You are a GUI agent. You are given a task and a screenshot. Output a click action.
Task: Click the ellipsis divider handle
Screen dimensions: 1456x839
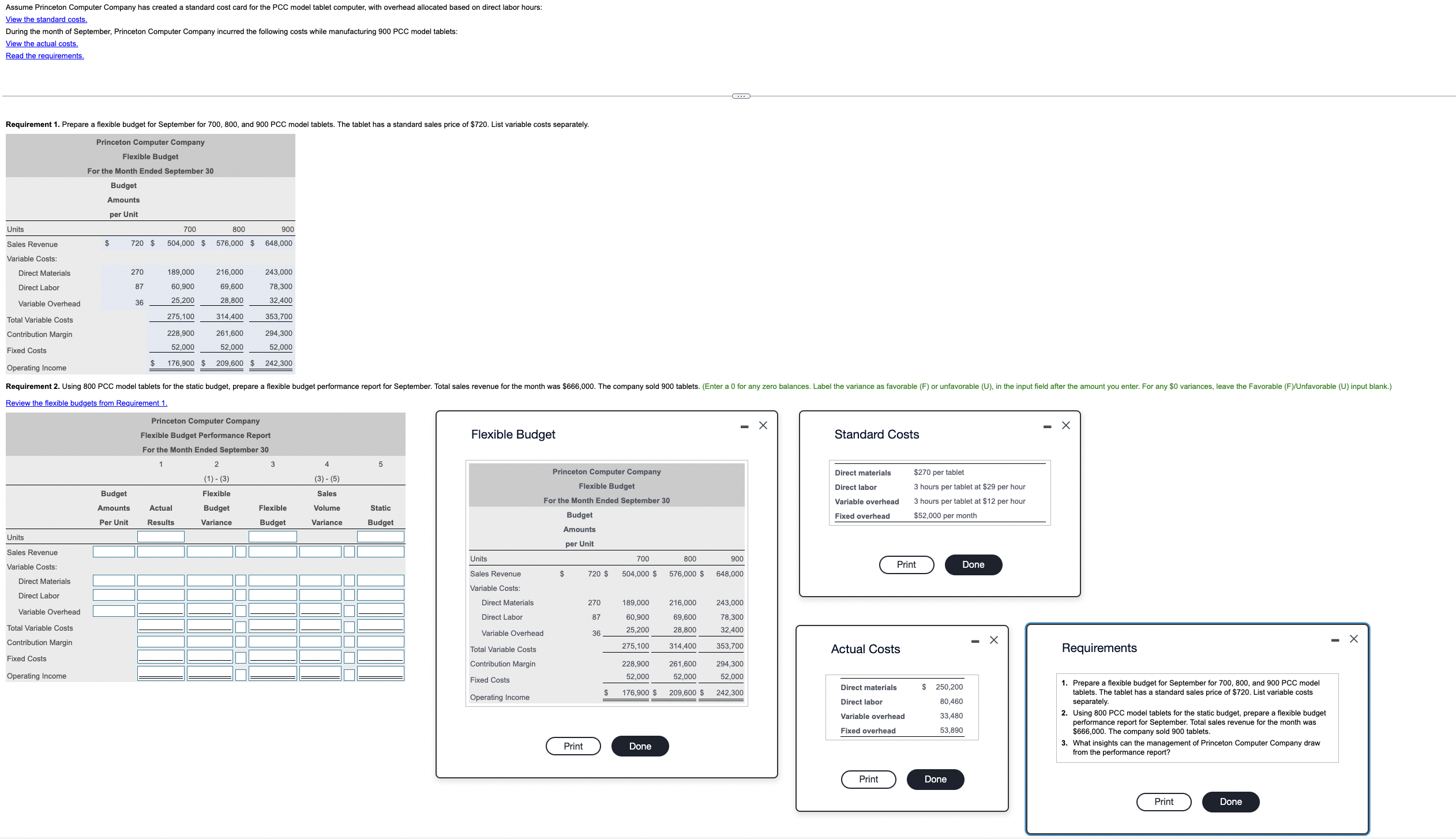(741, 96)
